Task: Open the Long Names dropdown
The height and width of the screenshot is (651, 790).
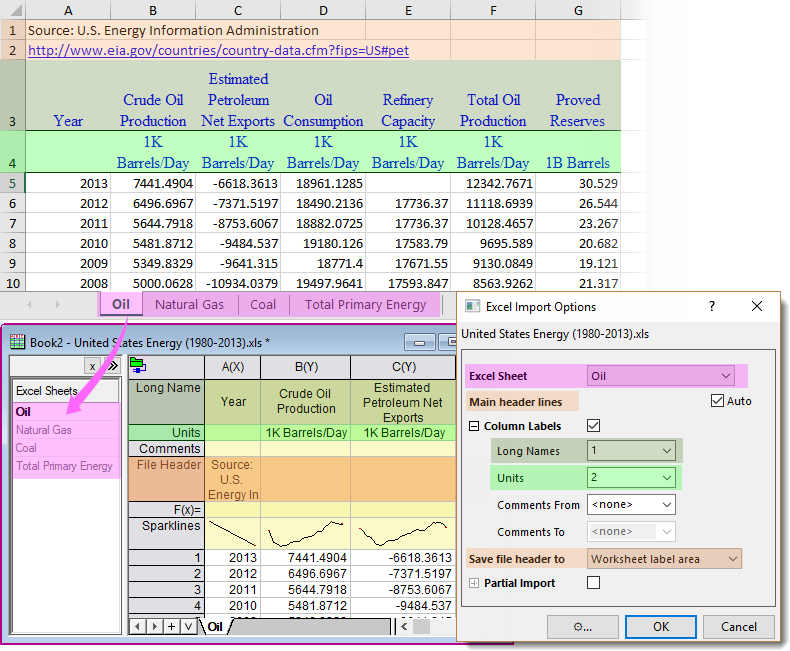Action: 631,450
